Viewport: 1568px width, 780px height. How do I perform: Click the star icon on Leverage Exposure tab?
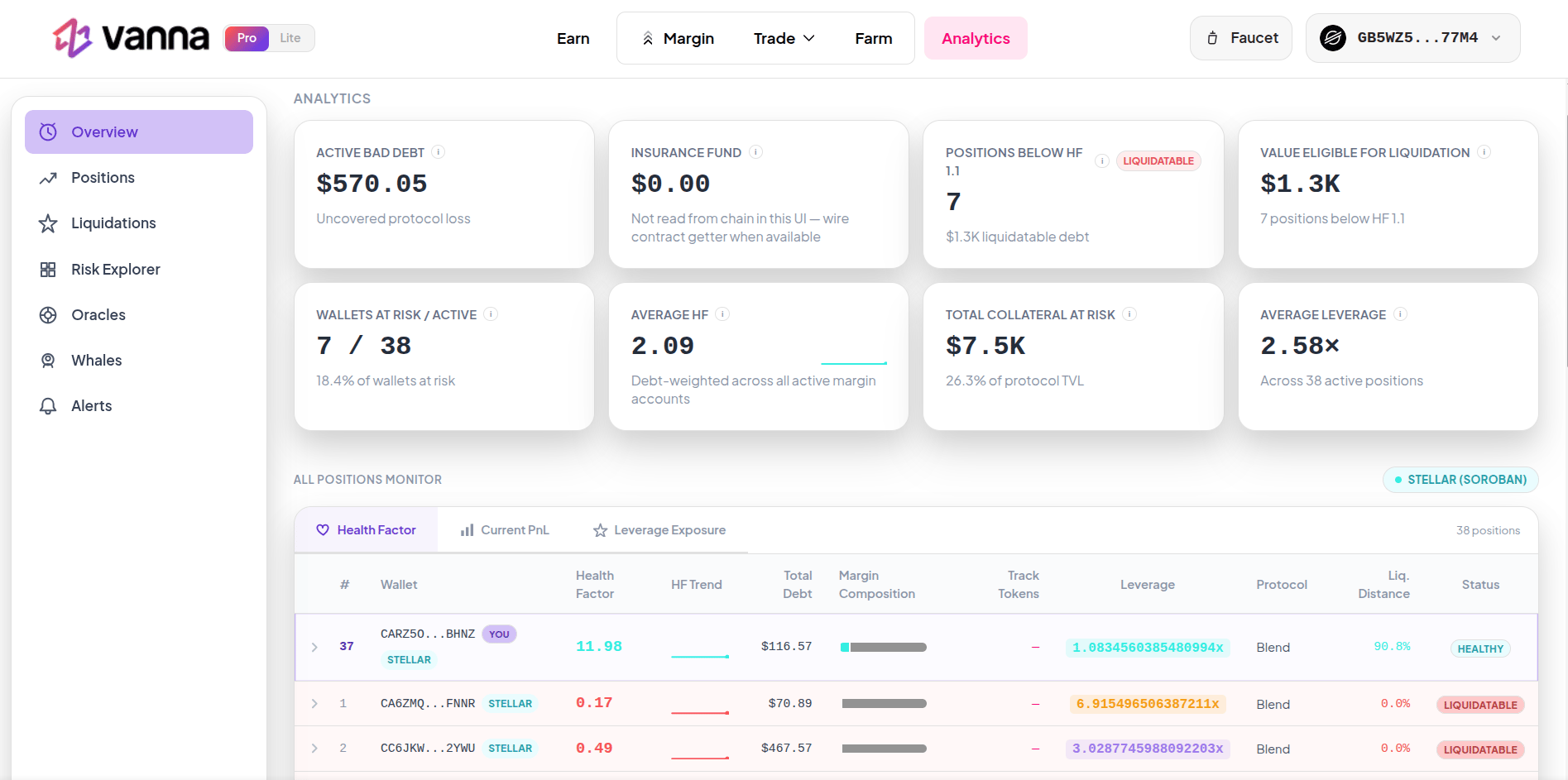coord(601,530)
